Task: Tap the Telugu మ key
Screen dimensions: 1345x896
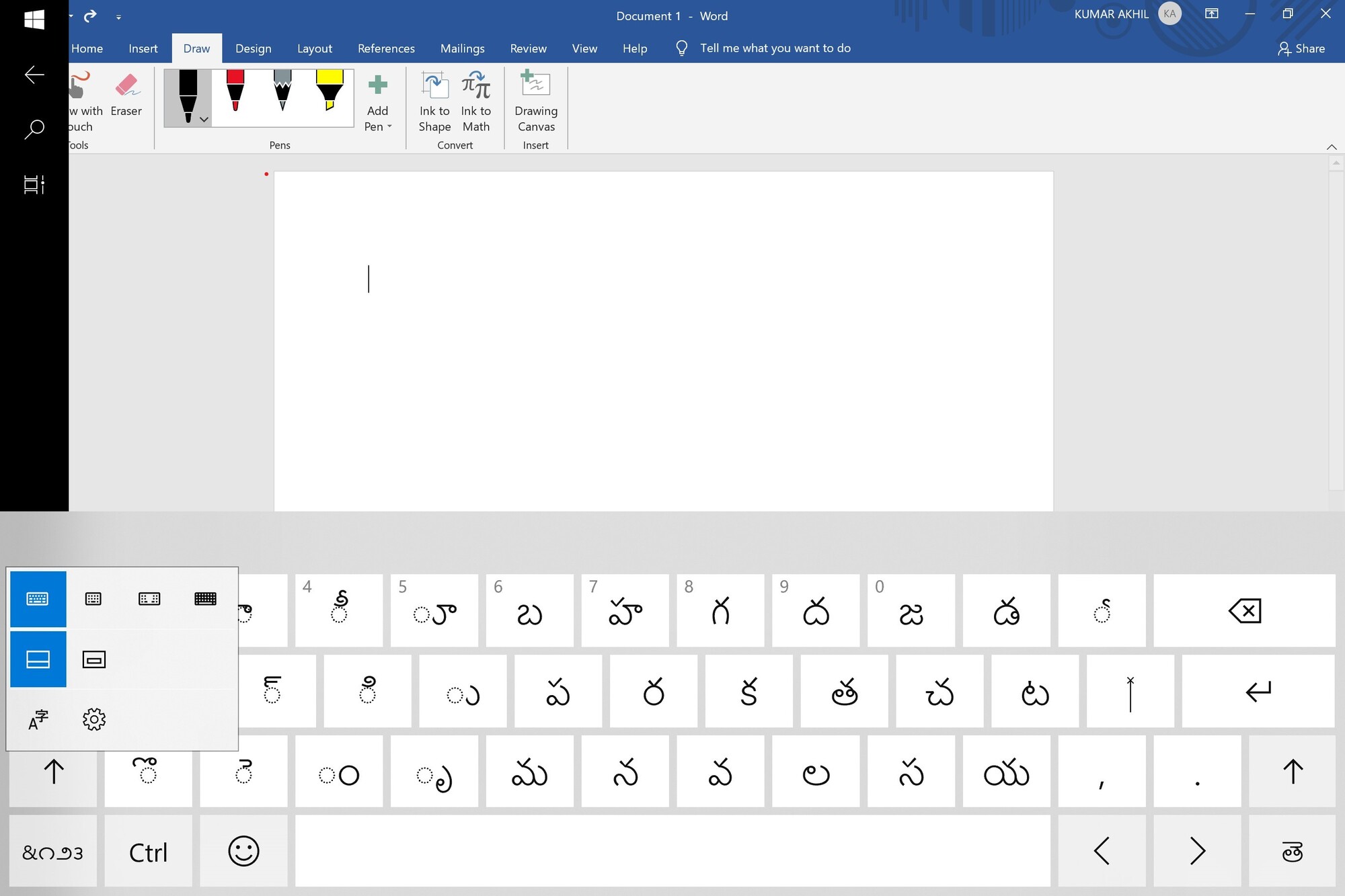Action: 529,771
